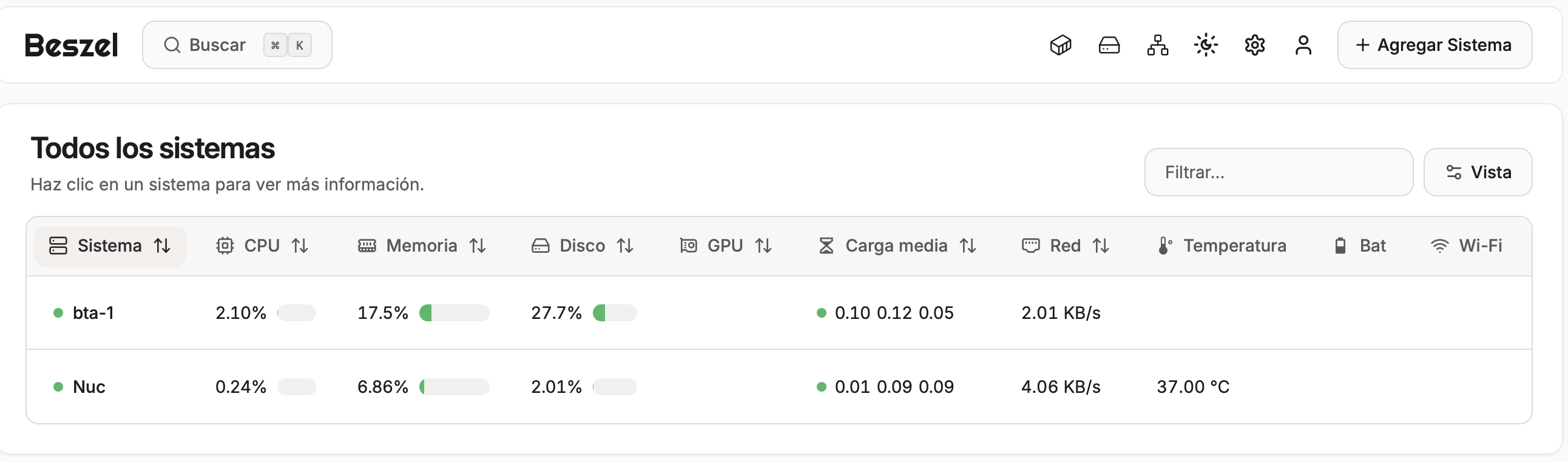Click the Nuc disk value 2.01%
1568x462 pixels.
[x=556, y=387]
